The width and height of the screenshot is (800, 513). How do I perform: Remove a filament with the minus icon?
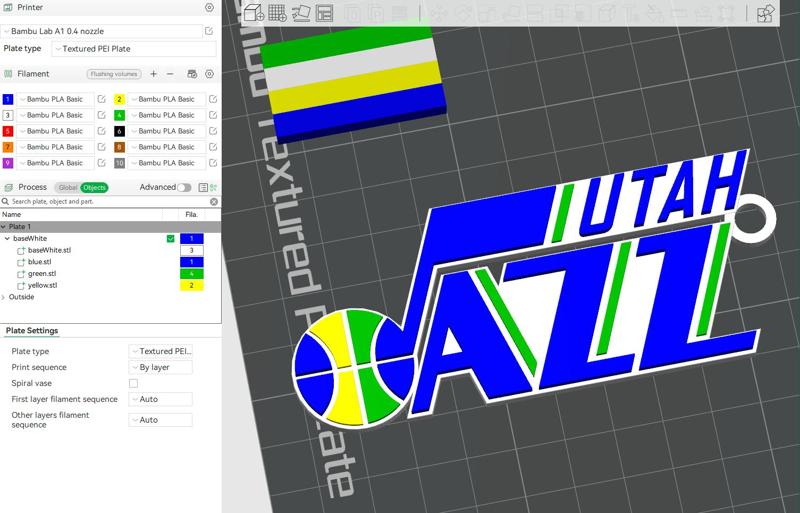170,74
